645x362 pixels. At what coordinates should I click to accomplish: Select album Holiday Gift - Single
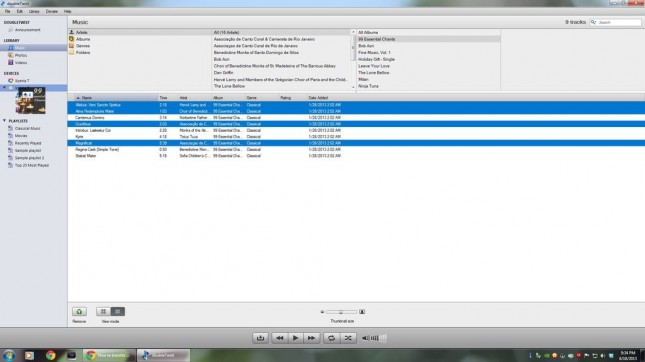click(x=376, y=59)
